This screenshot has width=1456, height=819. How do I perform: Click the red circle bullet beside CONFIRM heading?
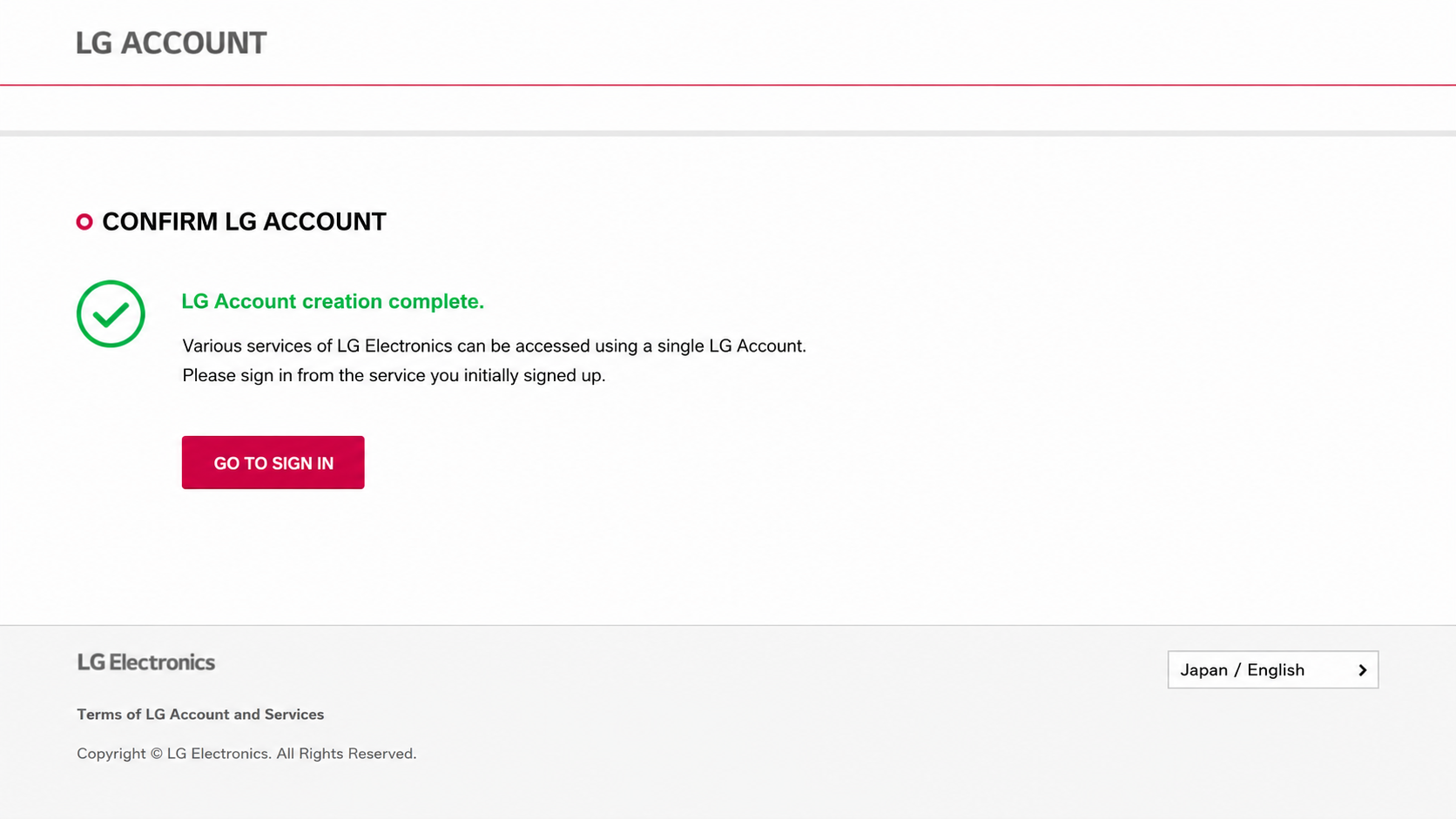[84, 222]
